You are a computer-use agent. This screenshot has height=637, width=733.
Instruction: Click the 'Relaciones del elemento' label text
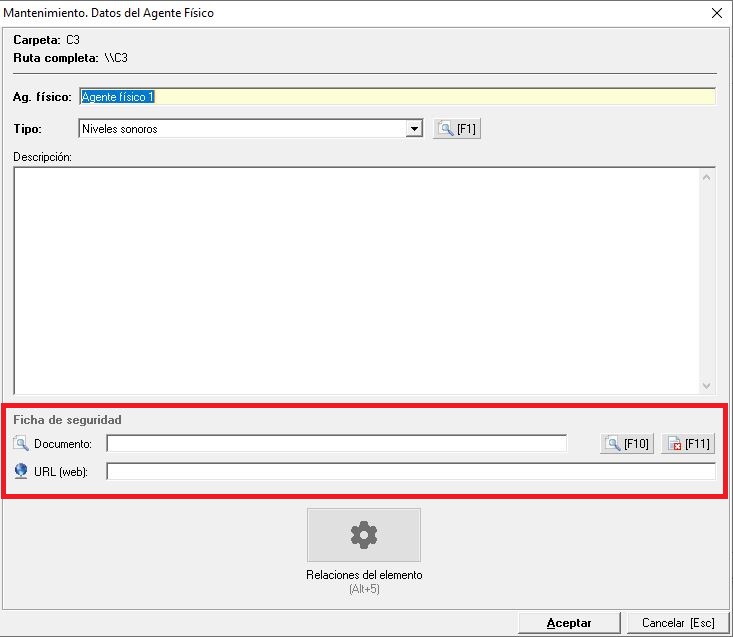pyautogui.click(x=364, y=575)
